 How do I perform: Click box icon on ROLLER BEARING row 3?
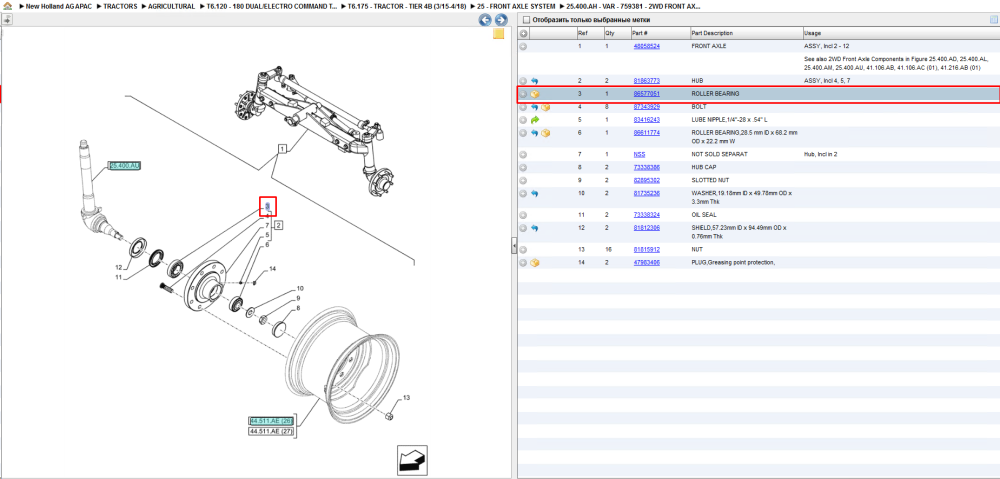tap(535, 94)
